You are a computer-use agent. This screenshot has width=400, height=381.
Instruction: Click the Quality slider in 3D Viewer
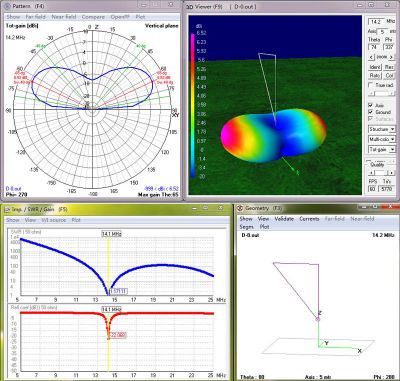pyautogui.click(x=382, y=173)
